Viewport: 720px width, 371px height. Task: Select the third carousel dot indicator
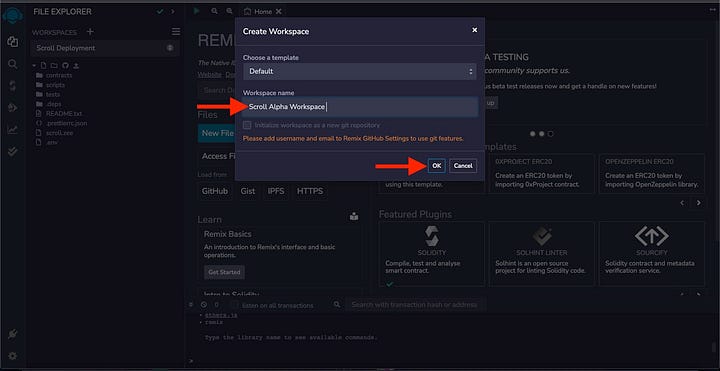(x=551, y=134)
